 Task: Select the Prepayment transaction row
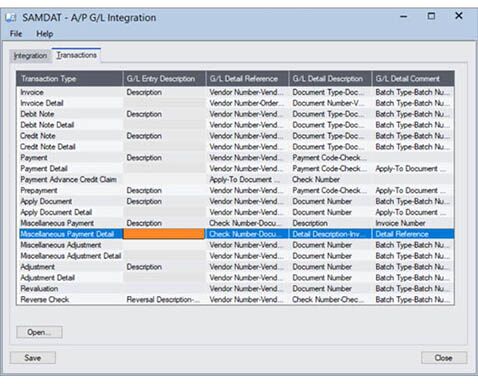point(235,190)
